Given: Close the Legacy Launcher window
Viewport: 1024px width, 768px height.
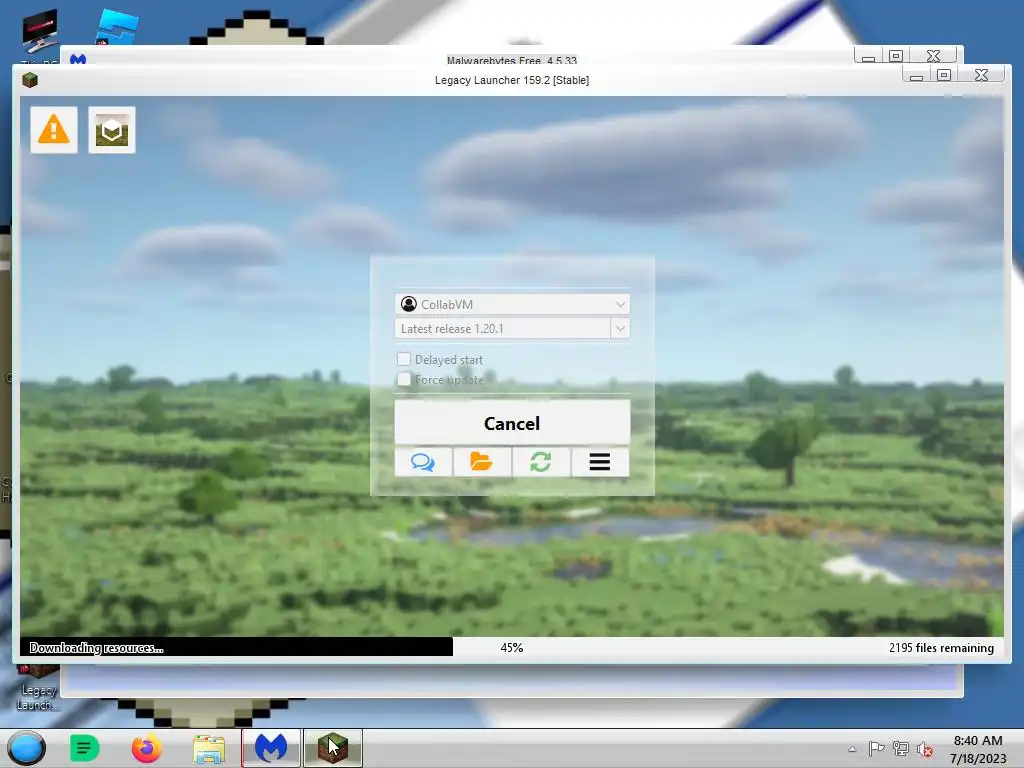Looking at the screenshot, I should pos(982,75).
